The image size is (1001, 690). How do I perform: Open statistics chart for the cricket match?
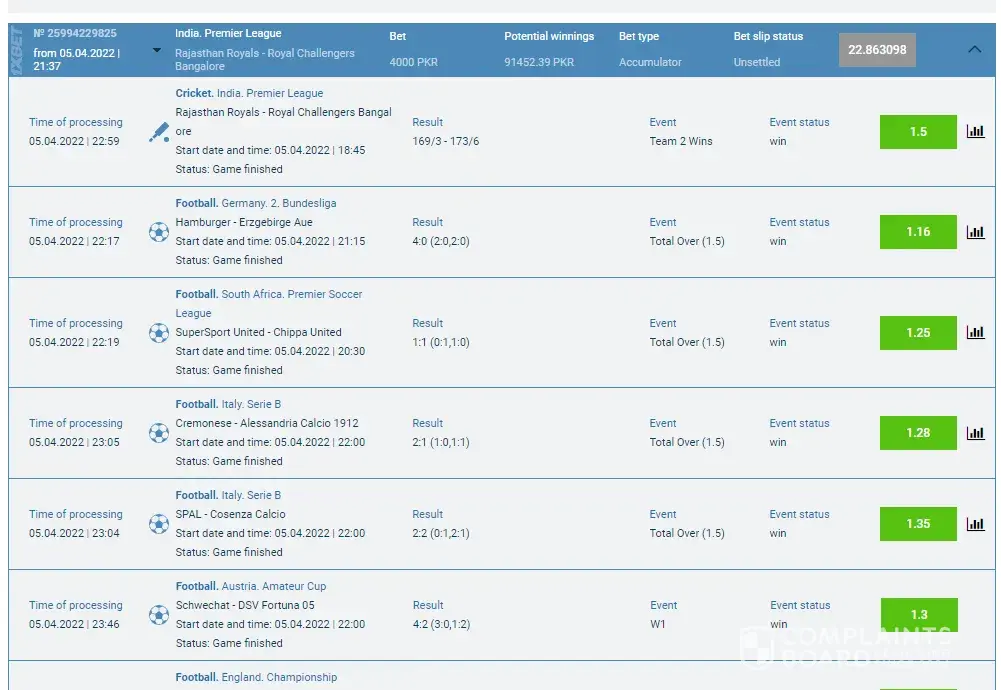click(x=975, y=131)
